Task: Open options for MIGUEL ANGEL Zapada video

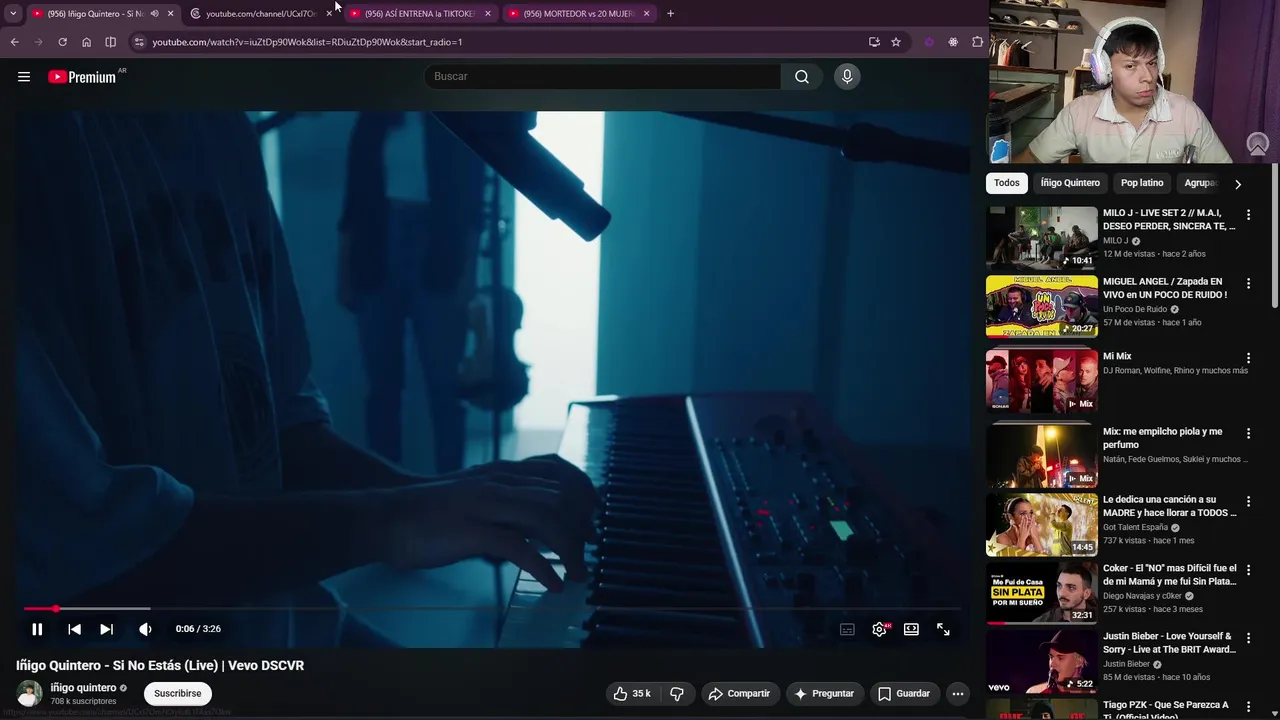Action: tap(1248, 284)
